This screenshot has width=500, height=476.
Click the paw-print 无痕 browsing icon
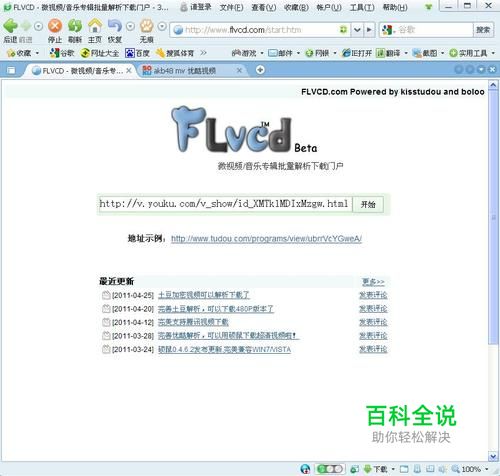click(x=146, y=26)
